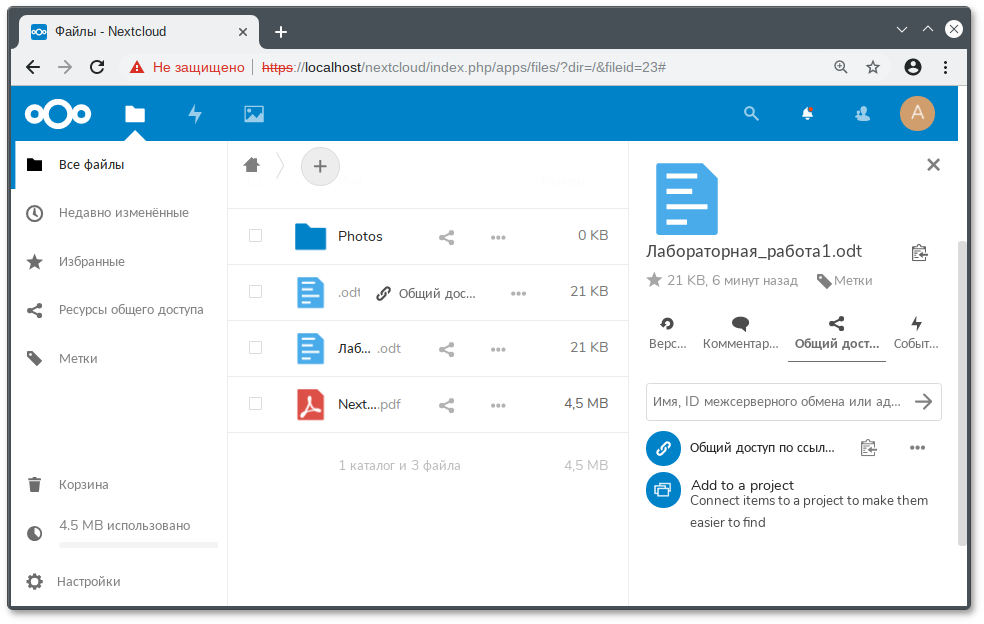Click share icon for Photos folder

tap(447, 237)
